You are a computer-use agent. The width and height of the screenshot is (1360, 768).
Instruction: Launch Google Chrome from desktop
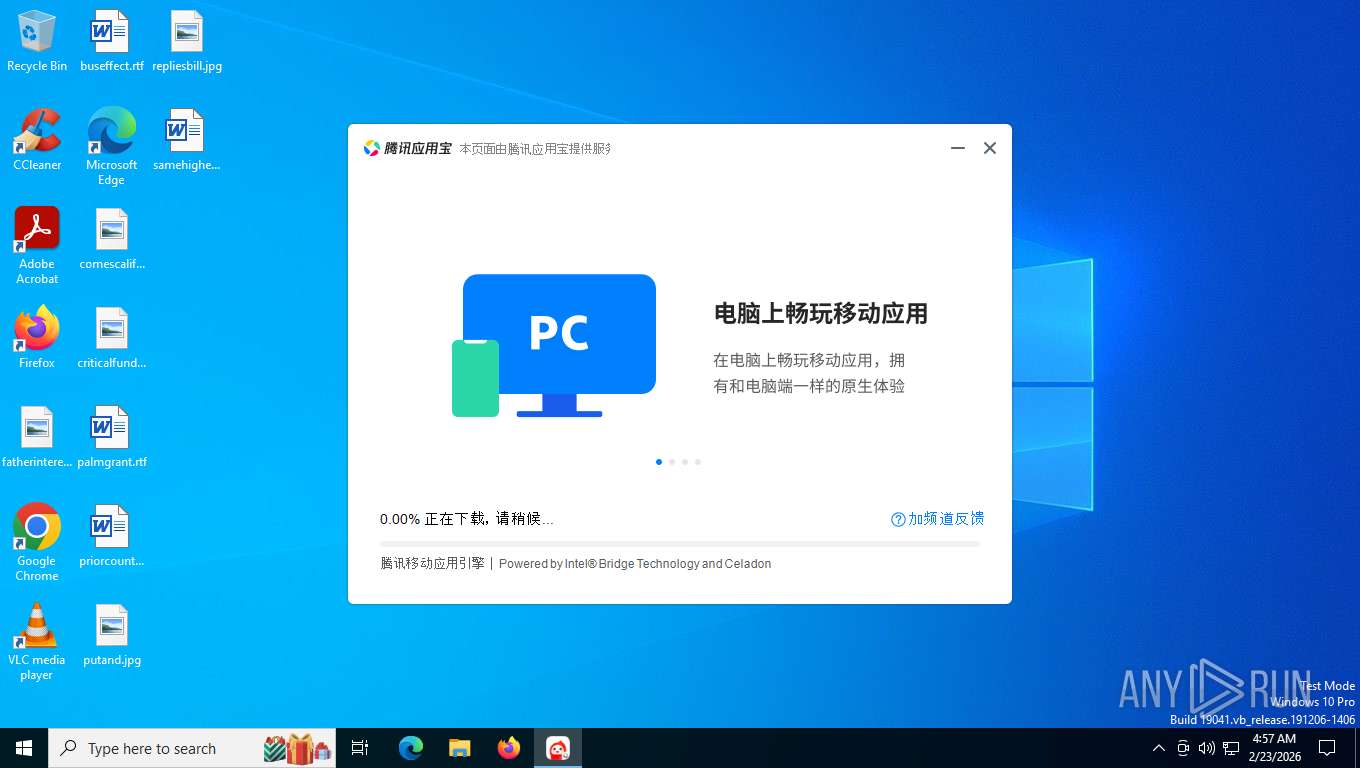pyautogui.click(x=37, y=542)
